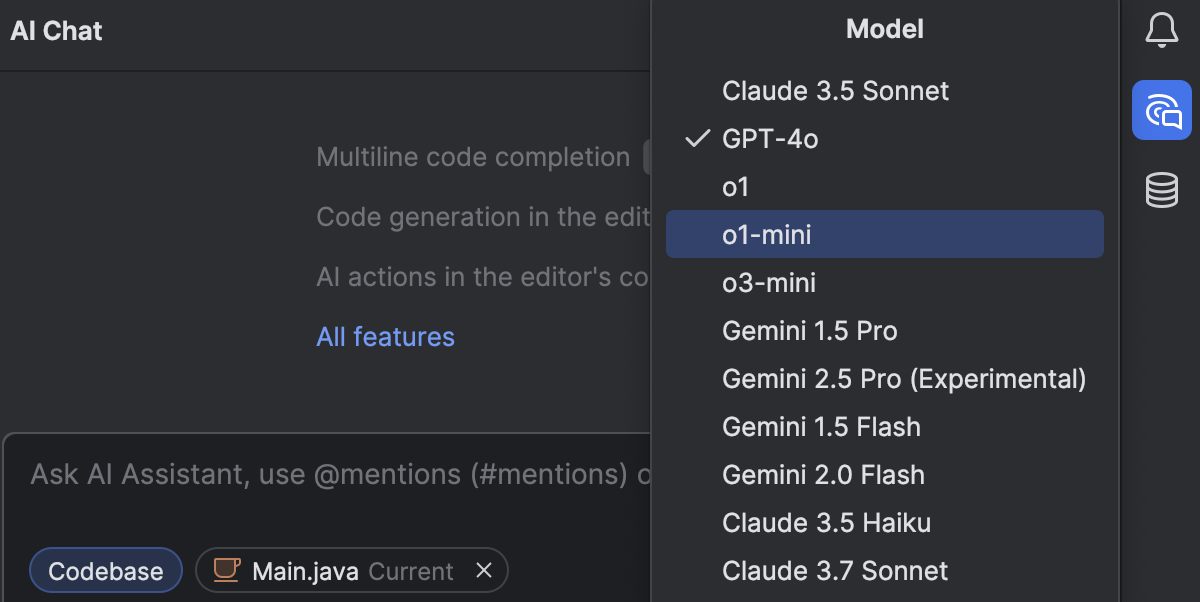1200x602 pixels.
Task: Open the All features link
Action: click(x=385, y=337)
